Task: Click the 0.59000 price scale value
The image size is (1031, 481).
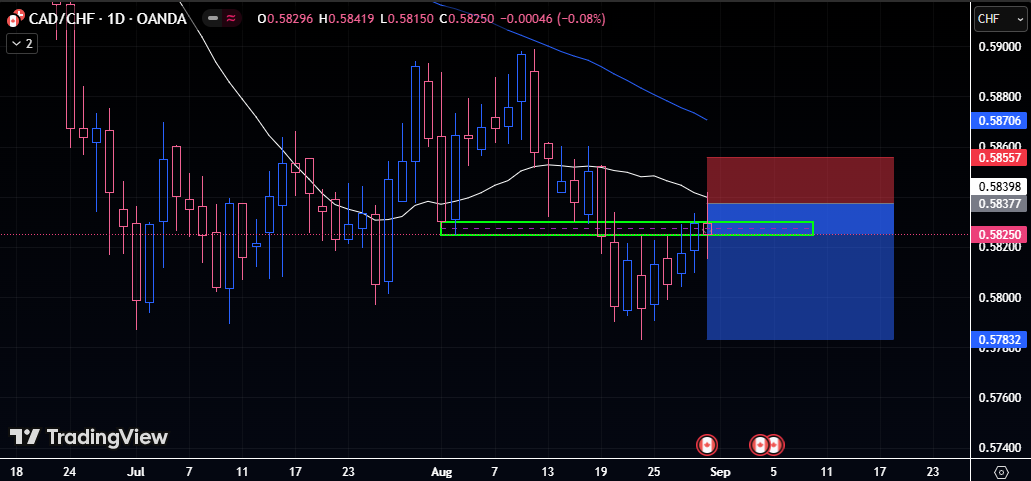Action: point(999,47)
